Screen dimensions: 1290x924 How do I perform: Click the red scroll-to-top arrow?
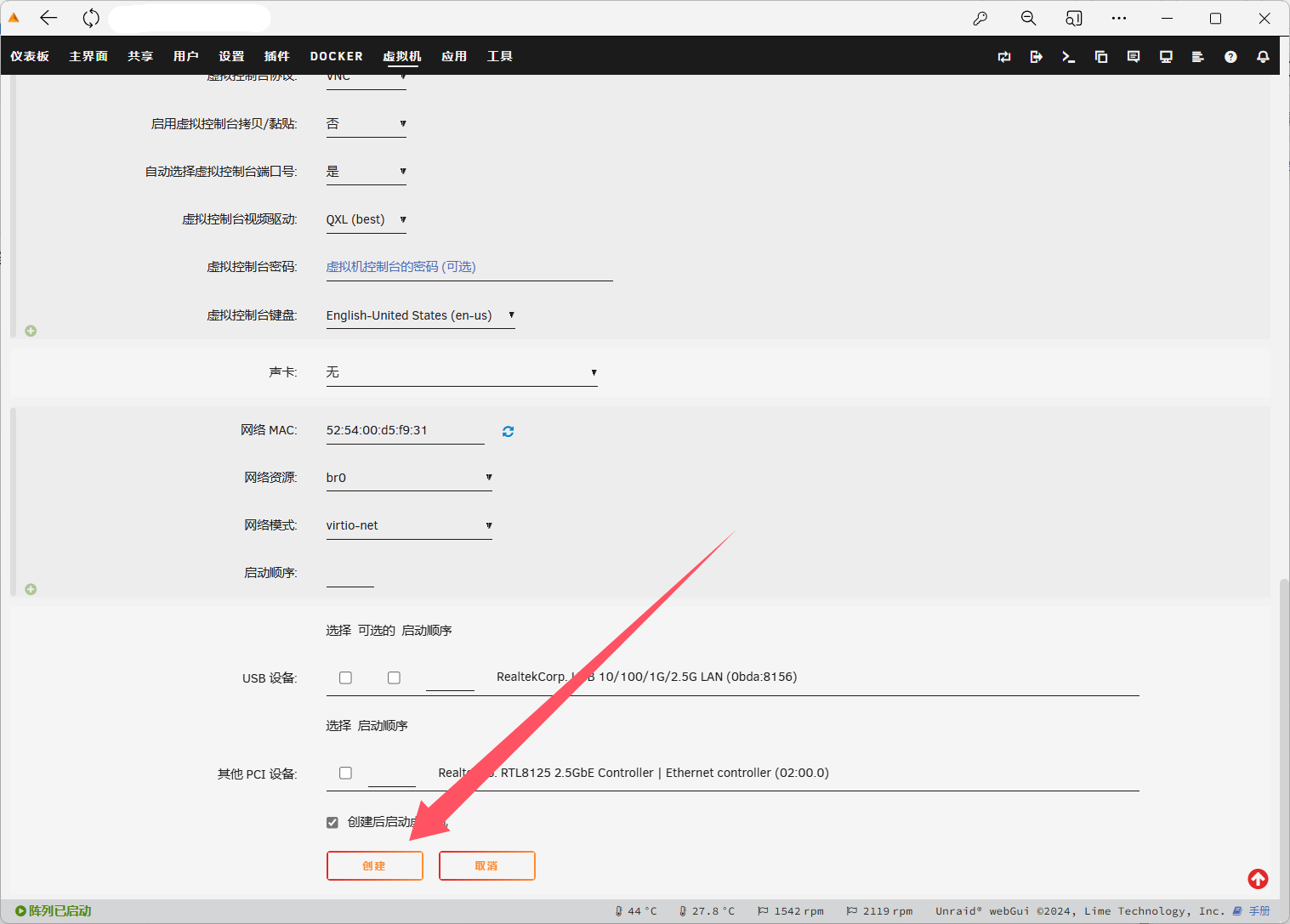1258,879
